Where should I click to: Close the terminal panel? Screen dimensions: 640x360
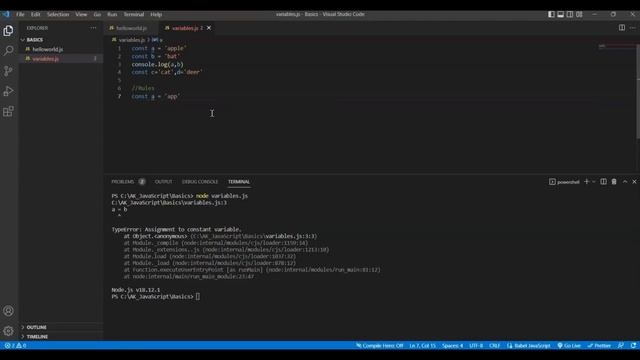tap(634, 182)
